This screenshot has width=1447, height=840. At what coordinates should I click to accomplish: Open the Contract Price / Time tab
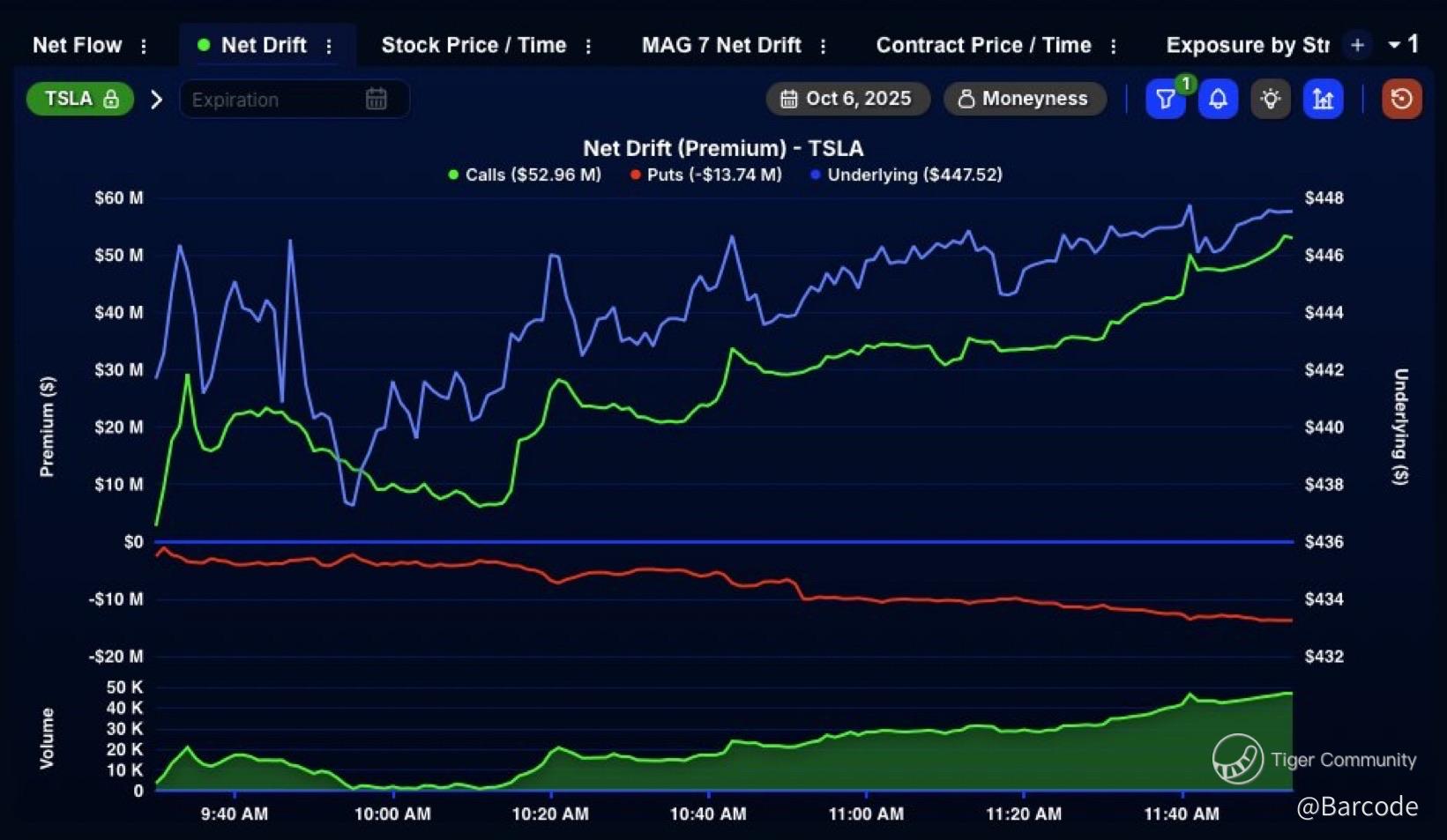click(x=983, y=45)
